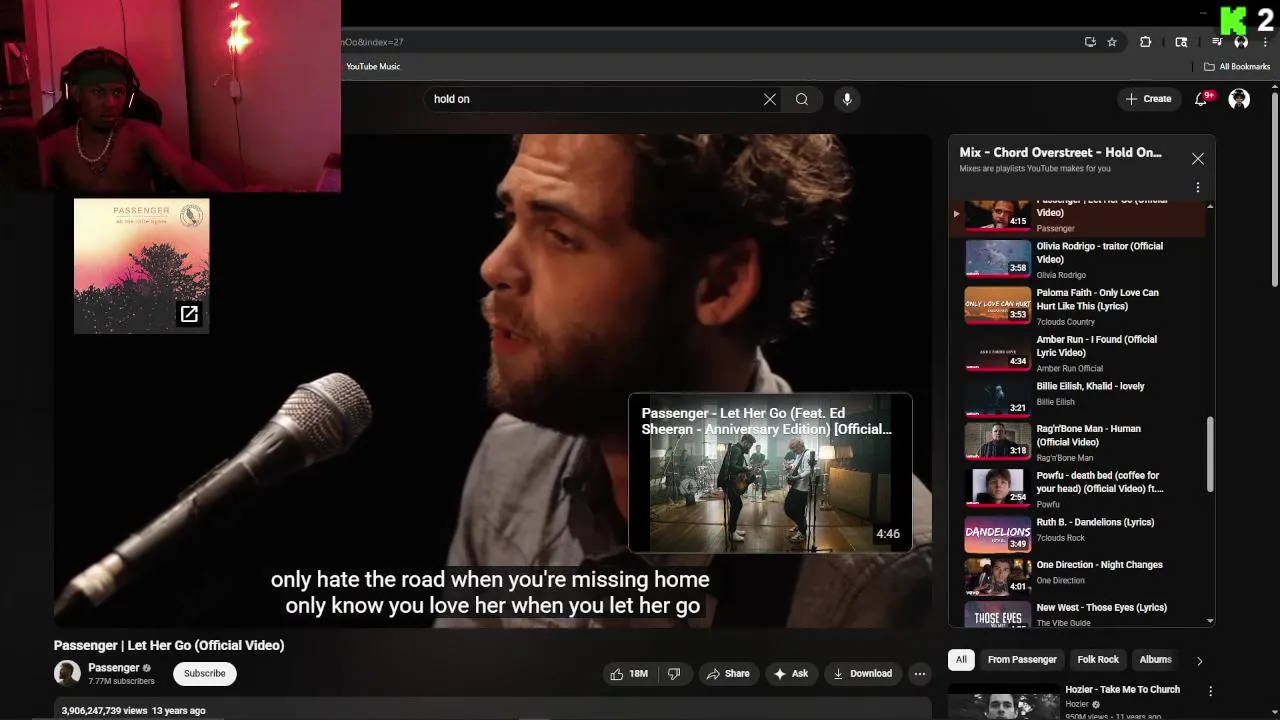
Task: Open the browser Extensions puzzle icon
Action: [1146, 42]
